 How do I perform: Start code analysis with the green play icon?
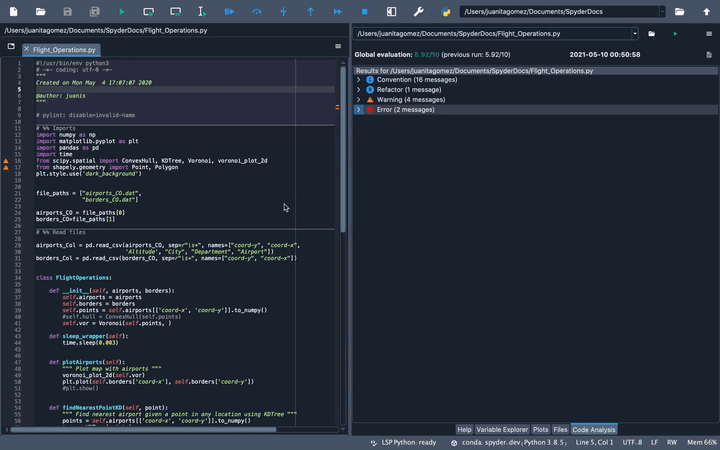pyautogui.click(x=675, y=33)
